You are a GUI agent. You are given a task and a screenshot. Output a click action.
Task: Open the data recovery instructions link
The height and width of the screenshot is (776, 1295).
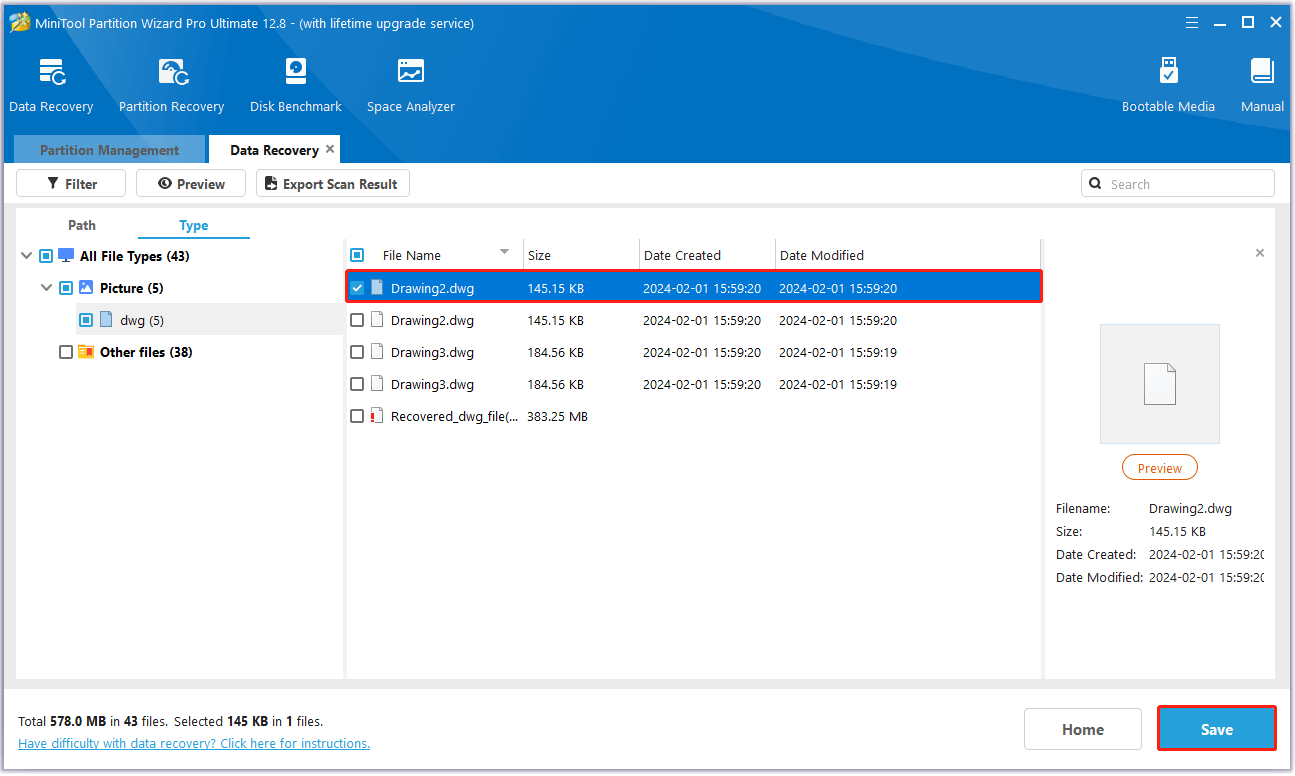click(x=194, y=743)
